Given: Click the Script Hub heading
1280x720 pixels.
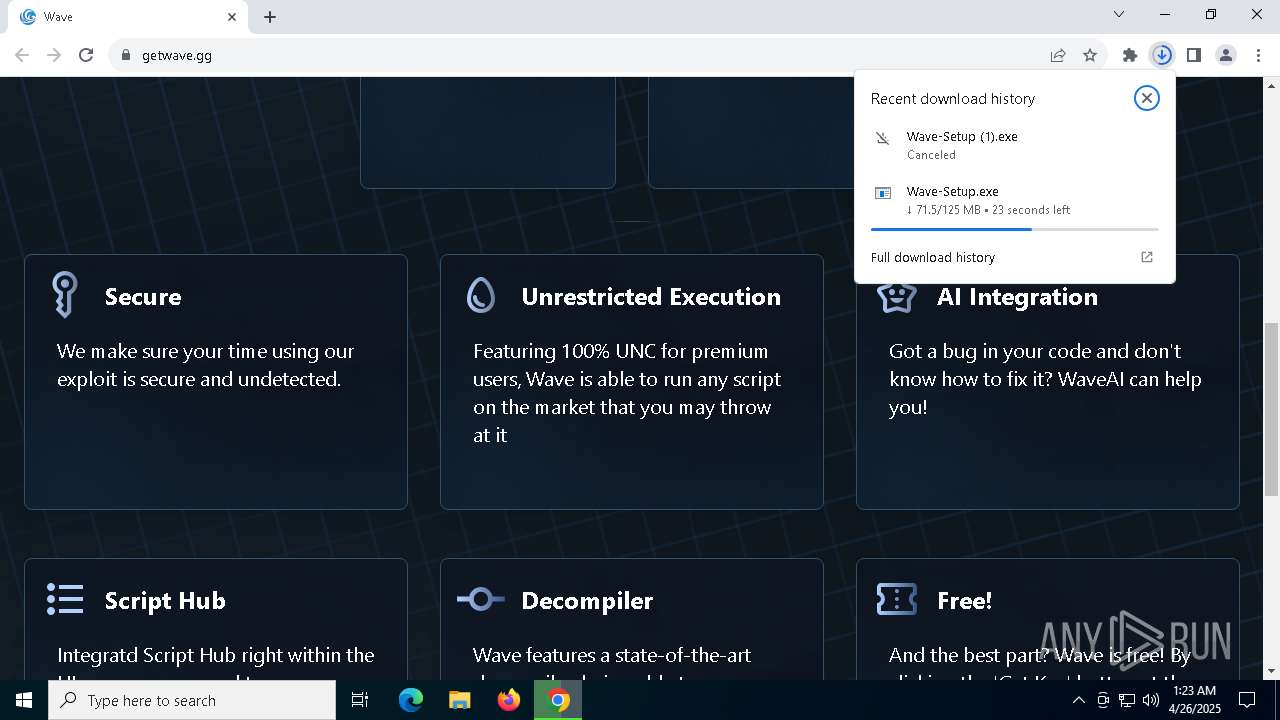Looking at the screenshot, I should (x=165, y=601).
